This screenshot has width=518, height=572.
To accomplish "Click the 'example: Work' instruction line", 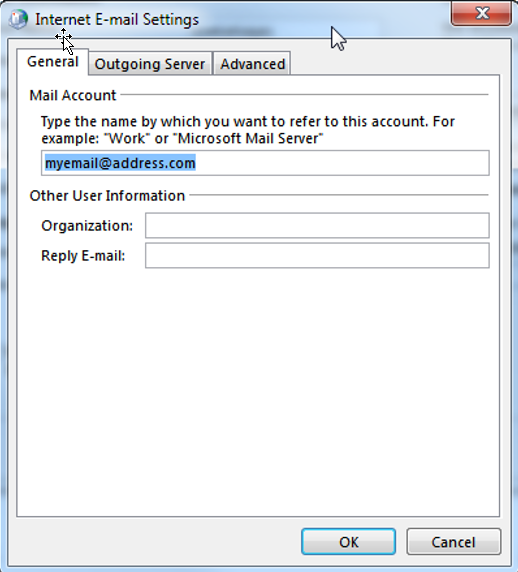I will (x=182, y=138).
